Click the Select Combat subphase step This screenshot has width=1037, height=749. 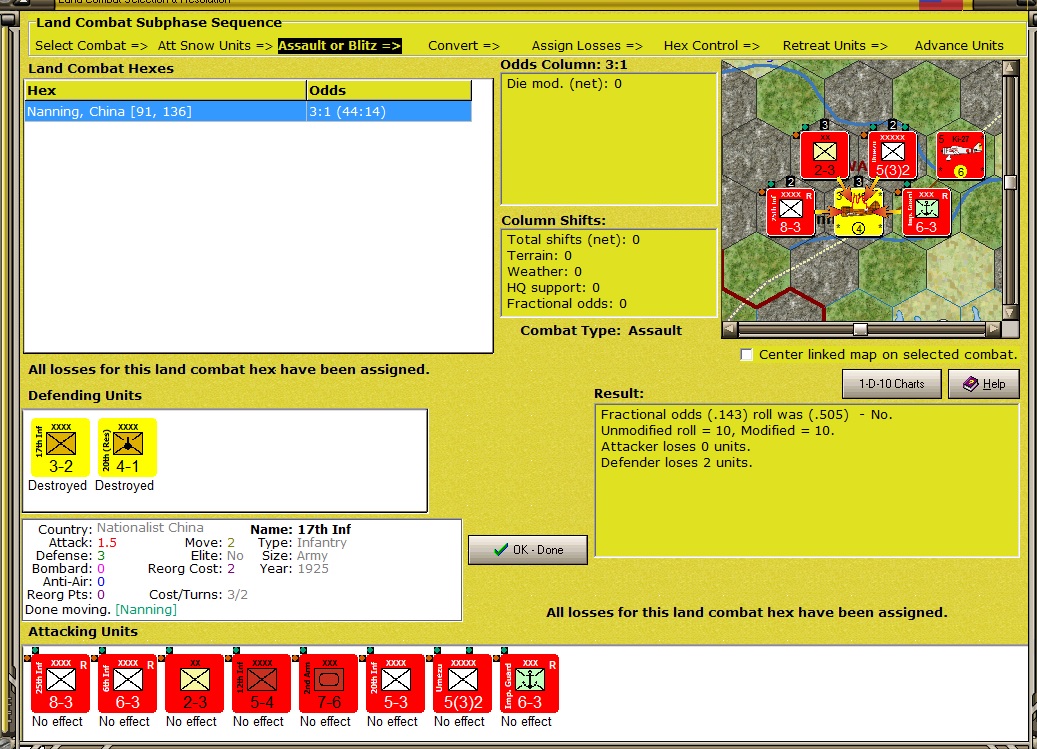click(91, 46)
